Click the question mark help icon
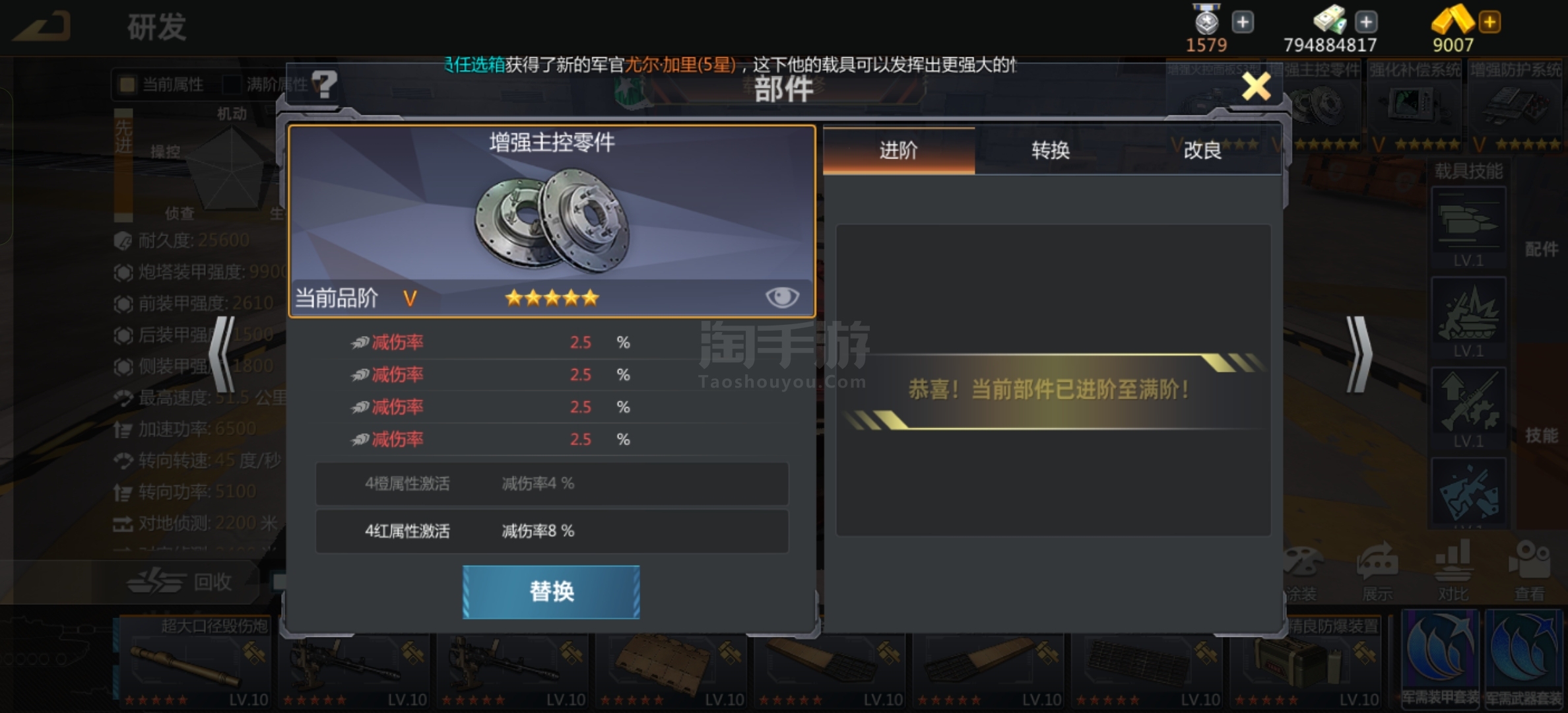This screenshot has width=1568, height=713. click(324, 85)
